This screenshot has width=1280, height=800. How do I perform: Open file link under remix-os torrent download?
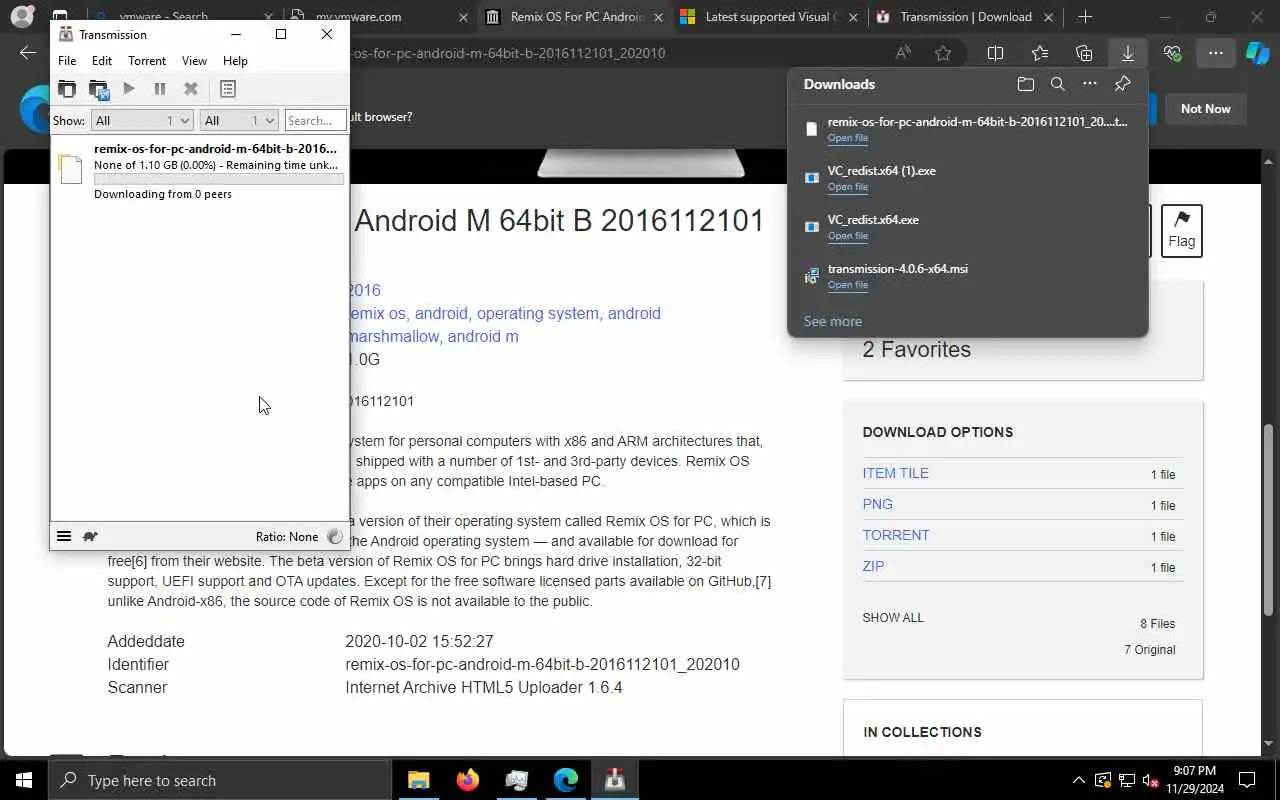tap(848, 138)
